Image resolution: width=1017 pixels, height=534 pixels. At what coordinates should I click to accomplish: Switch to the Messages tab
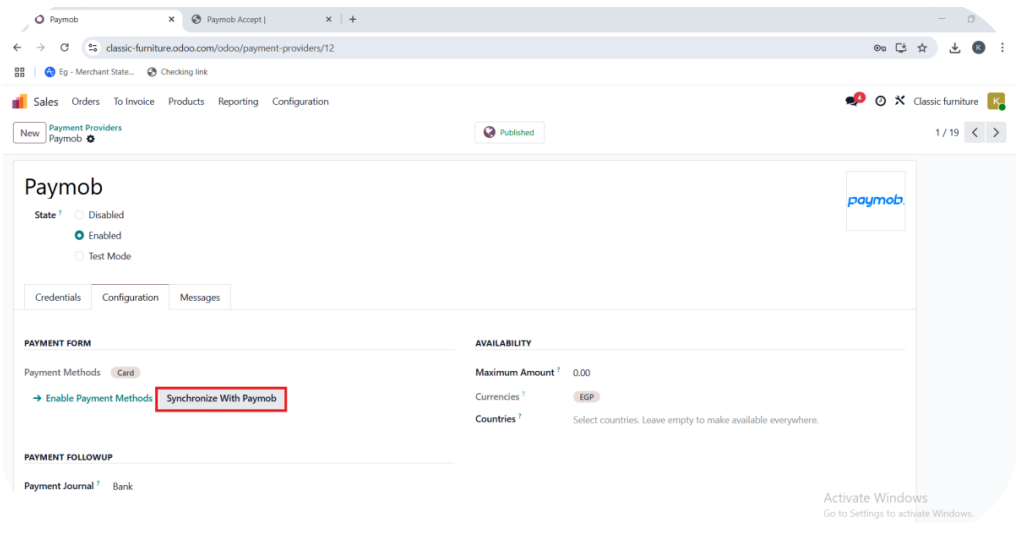click(200, 297)
